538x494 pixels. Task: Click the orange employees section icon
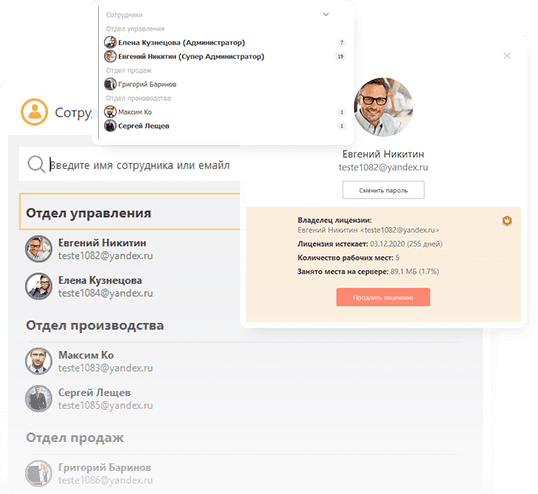click(34, 112)
